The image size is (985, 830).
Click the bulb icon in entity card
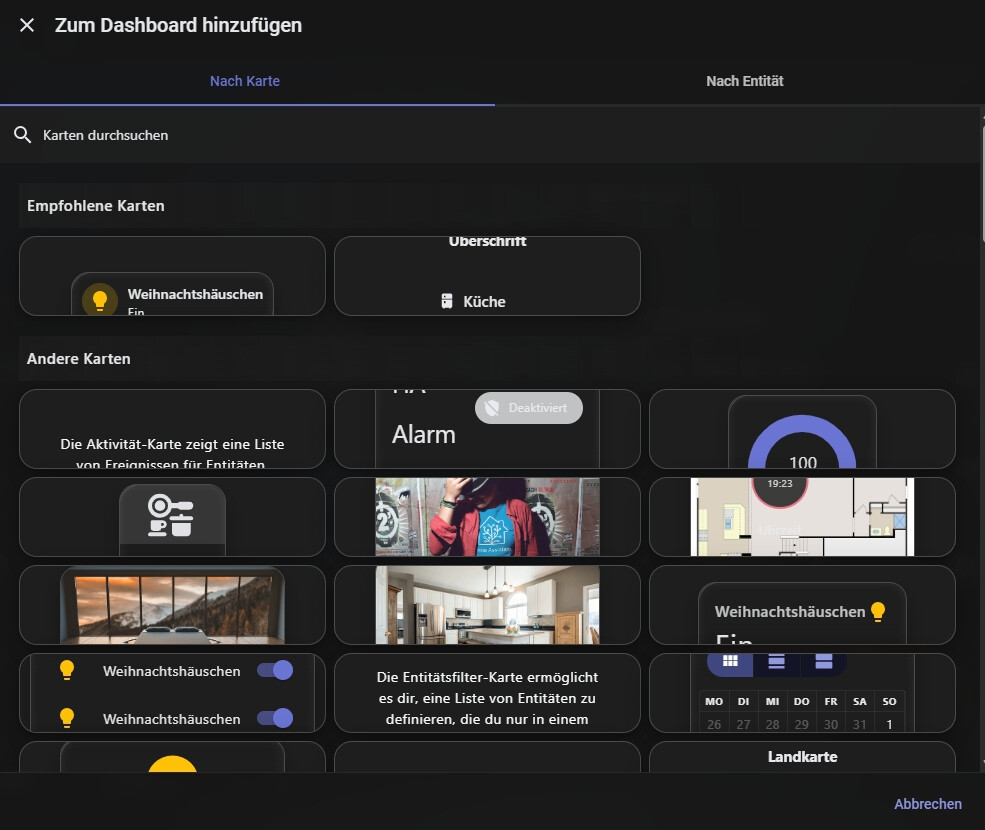click(878, 611)
